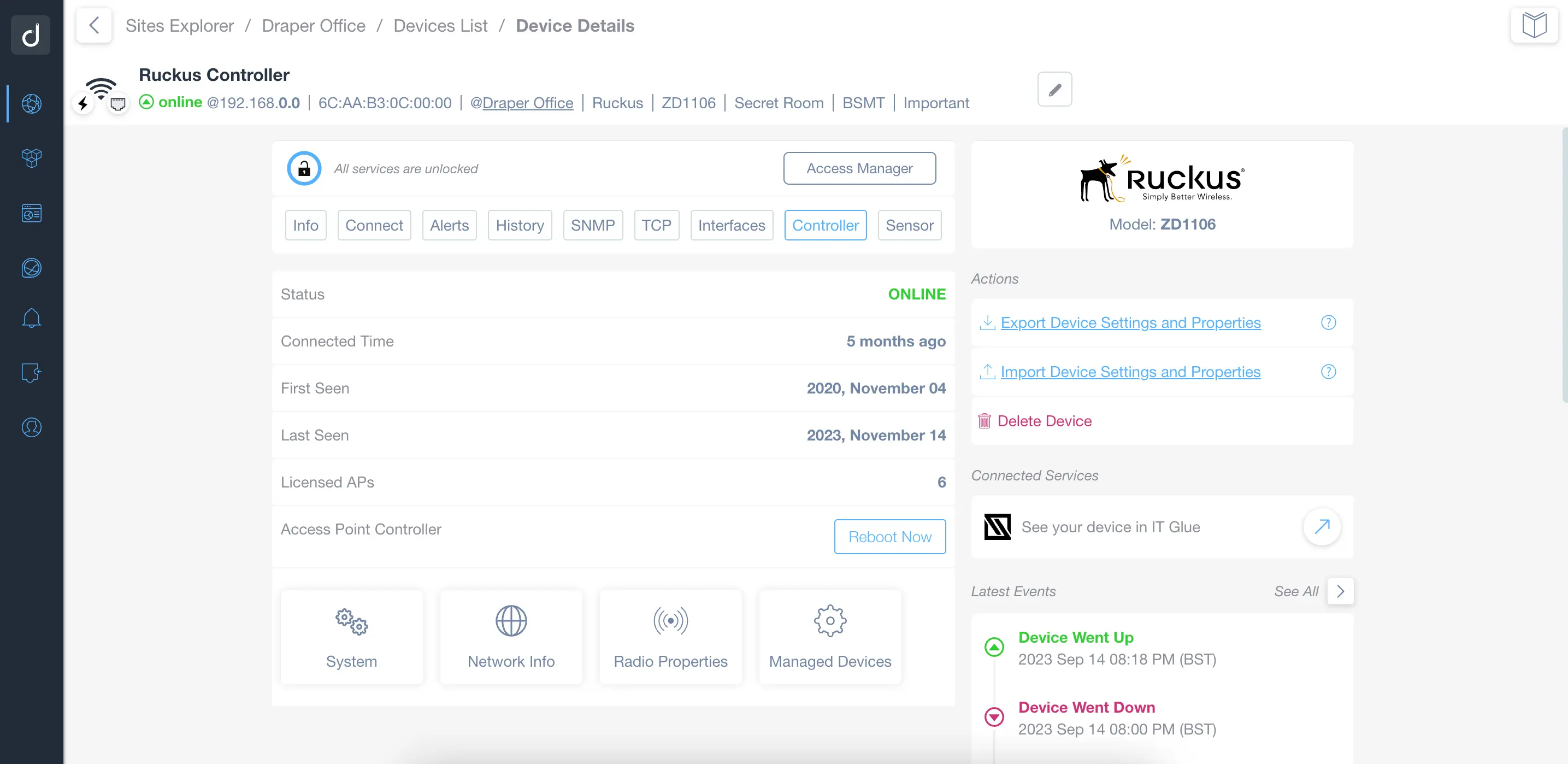The height and width of the screenshot is (764, 1568).
Task: Open the dashboard list icon in sidebar
Action: point(32,213)
